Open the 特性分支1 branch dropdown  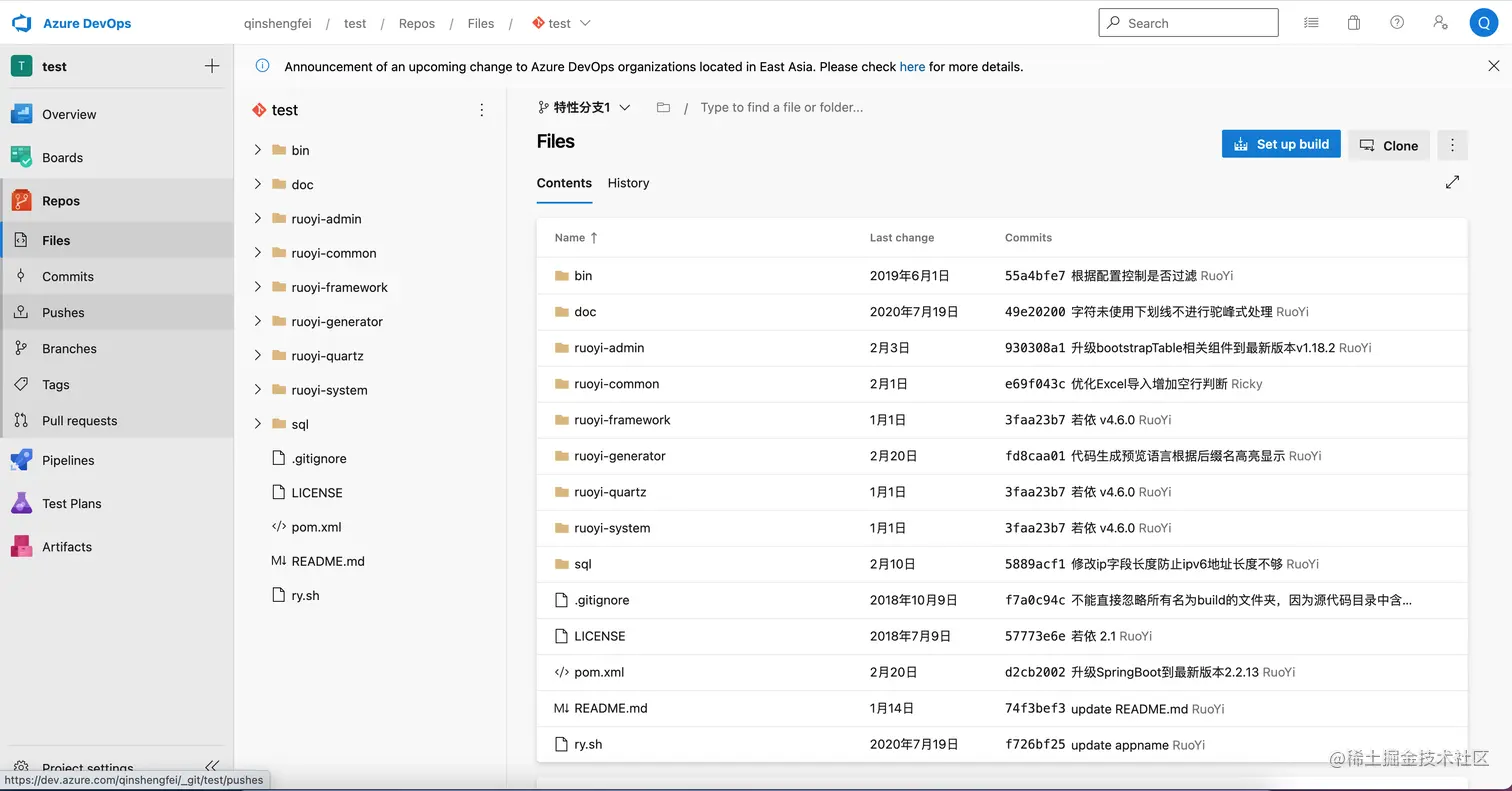tap(584, 107)
